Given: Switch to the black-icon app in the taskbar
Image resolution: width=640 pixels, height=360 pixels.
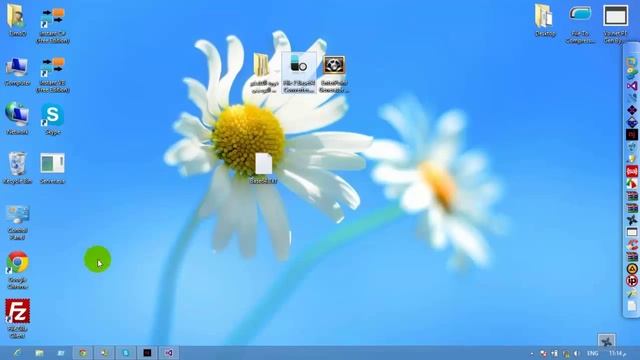Looking at the screenshot, I should click(x=147, y=353).
